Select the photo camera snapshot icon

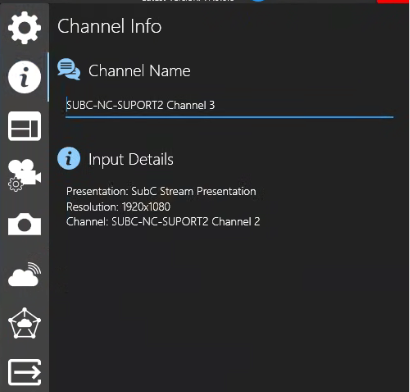(x=24, y=224)
